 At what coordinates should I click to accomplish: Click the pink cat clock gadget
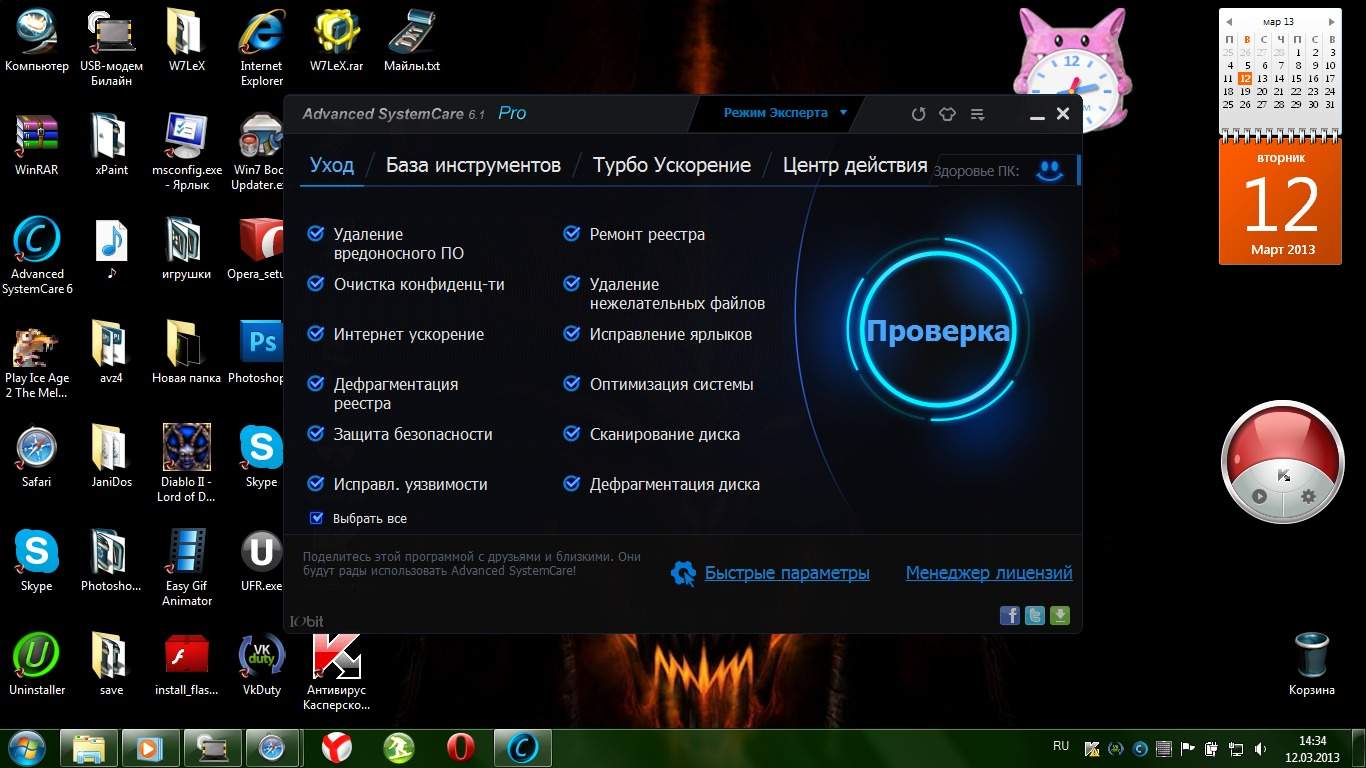coord(1072,68)
